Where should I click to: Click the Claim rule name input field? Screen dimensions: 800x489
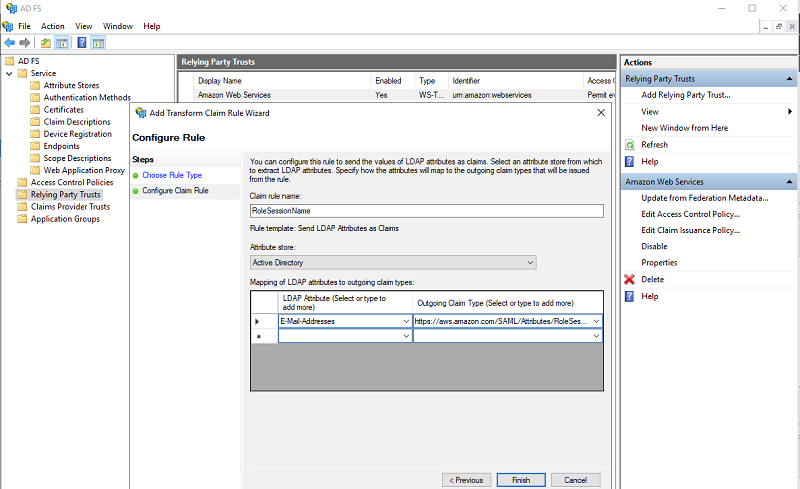[427, 211]
